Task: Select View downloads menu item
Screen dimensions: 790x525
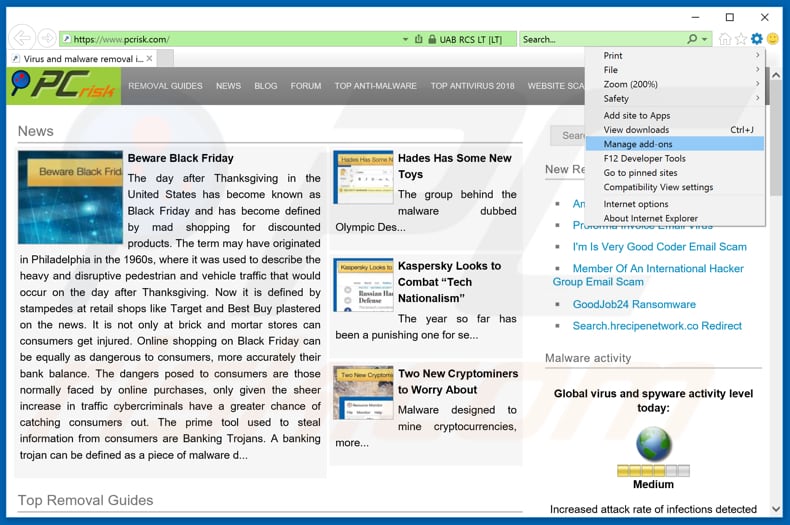Action: coord(675,130)
